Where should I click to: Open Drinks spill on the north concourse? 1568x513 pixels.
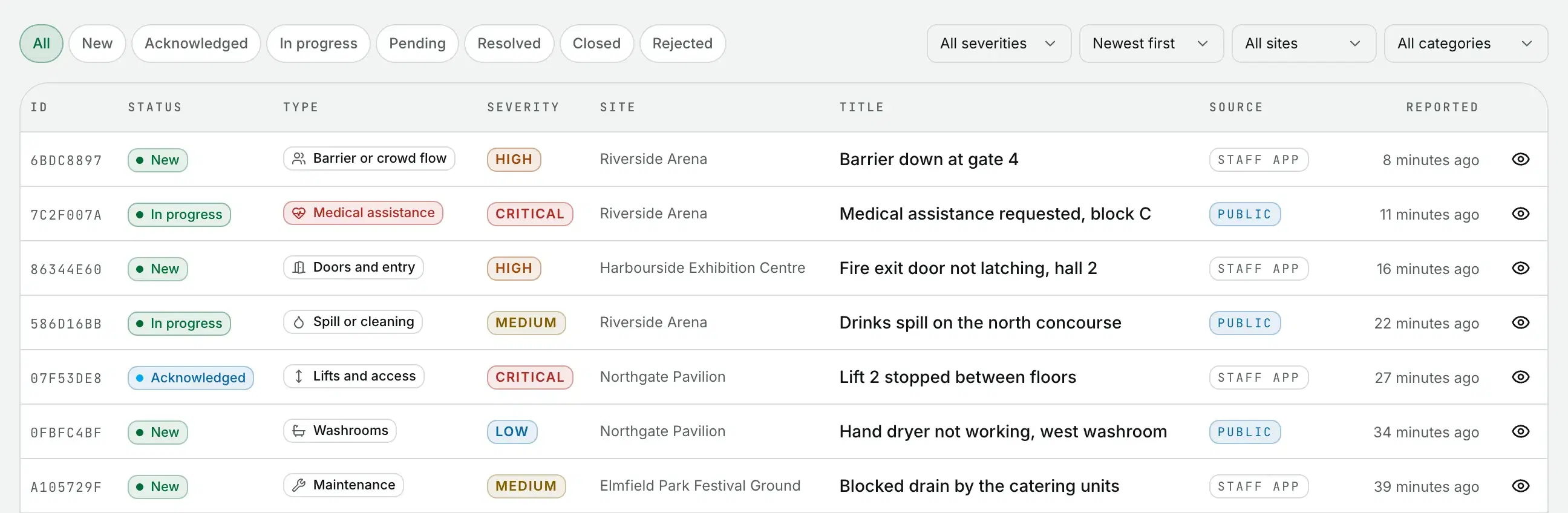[x=980, y=322]
